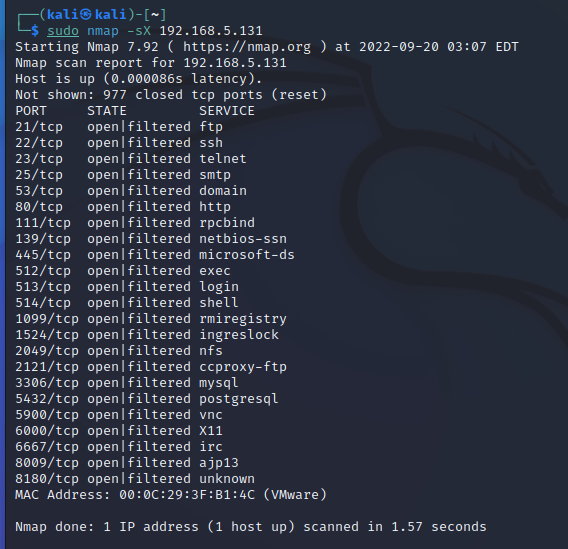Click the postgresql service name
The image size is (568, 549).
pyautogui.click(x=239, y=399)
